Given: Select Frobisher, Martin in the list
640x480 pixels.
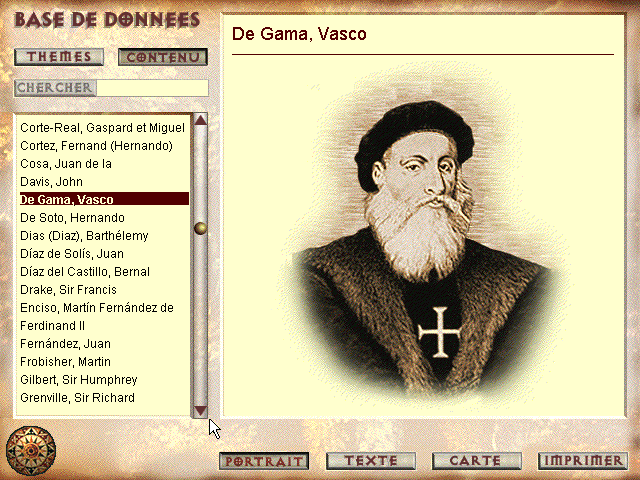Looking at the screenshot, I should 65,362.
